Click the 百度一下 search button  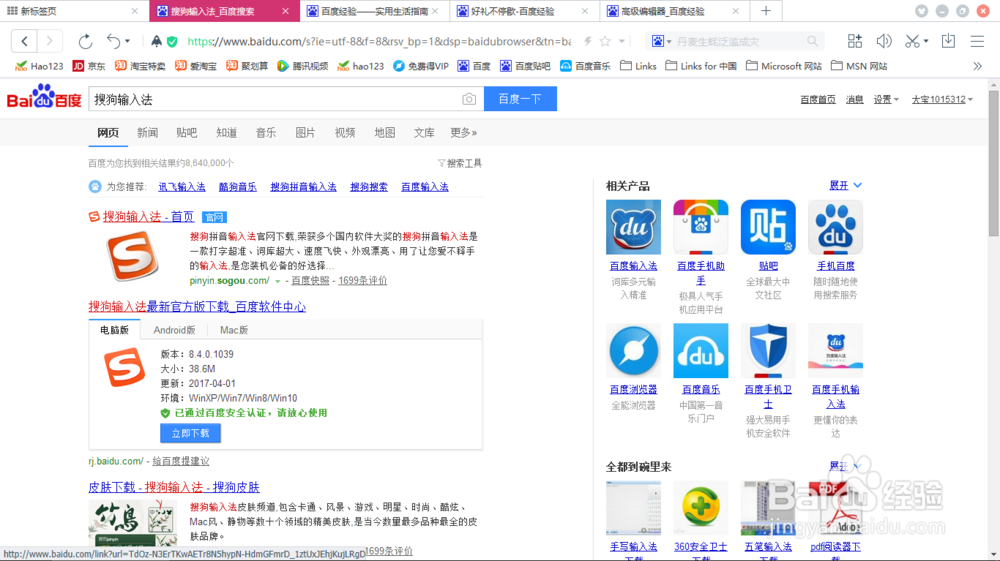(x=520, y=99)
